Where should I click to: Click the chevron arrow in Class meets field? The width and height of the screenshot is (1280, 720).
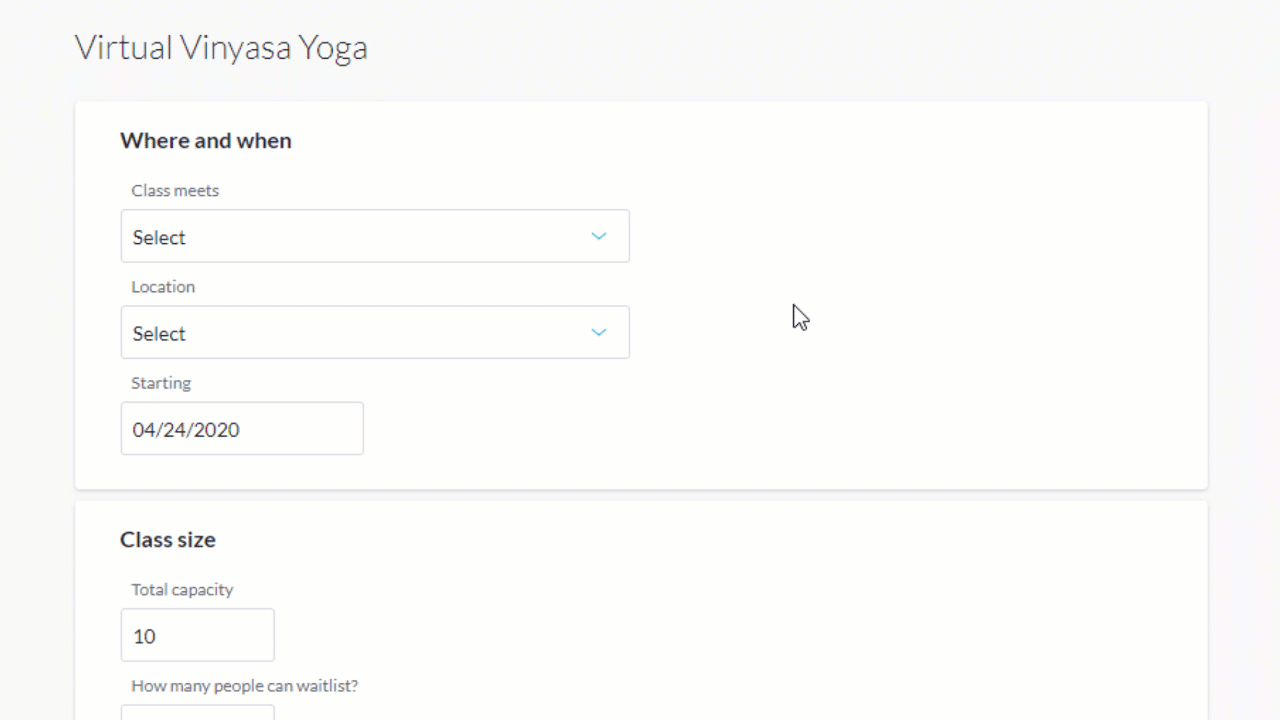tap(598, 236)
